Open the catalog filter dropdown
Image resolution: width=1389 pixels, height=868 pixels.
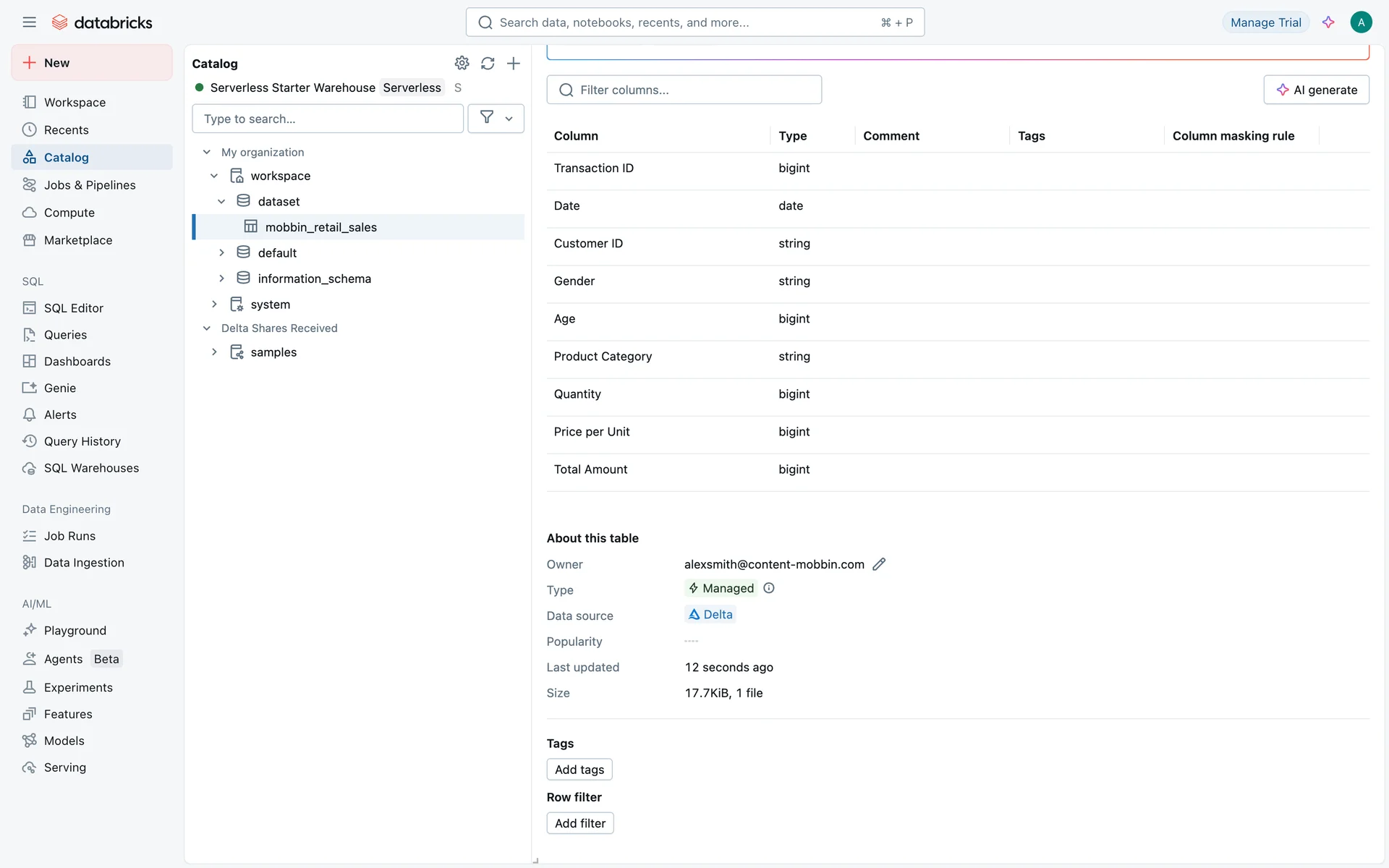pyautogui.click(x=496, y=119)
